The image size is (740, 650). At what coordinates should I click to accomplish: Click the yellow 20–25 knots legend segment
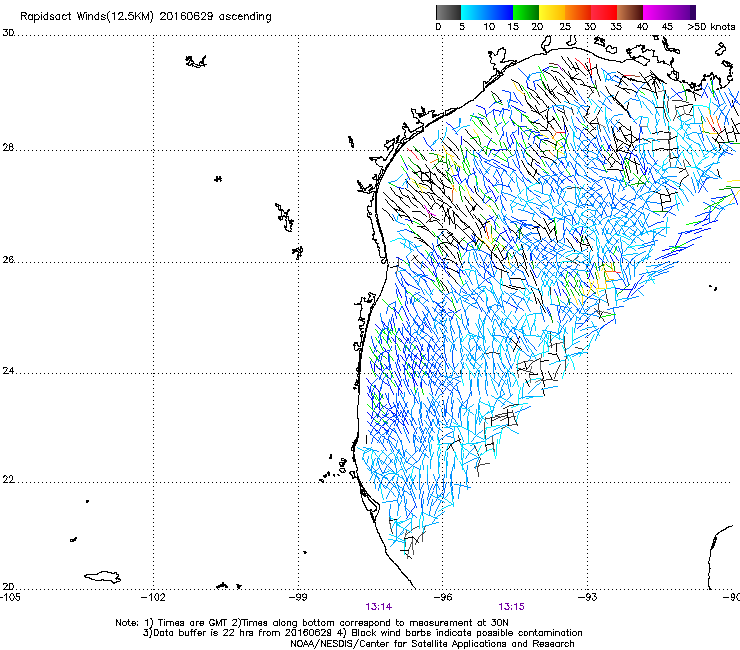click(552, 12)
